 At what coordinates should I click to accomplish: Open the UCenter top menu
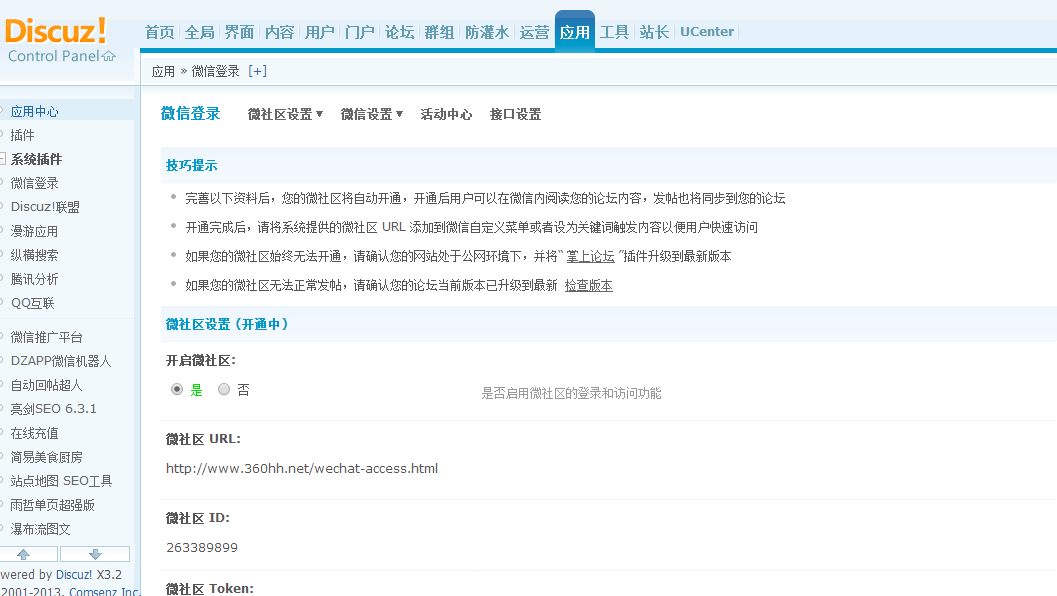706,32
